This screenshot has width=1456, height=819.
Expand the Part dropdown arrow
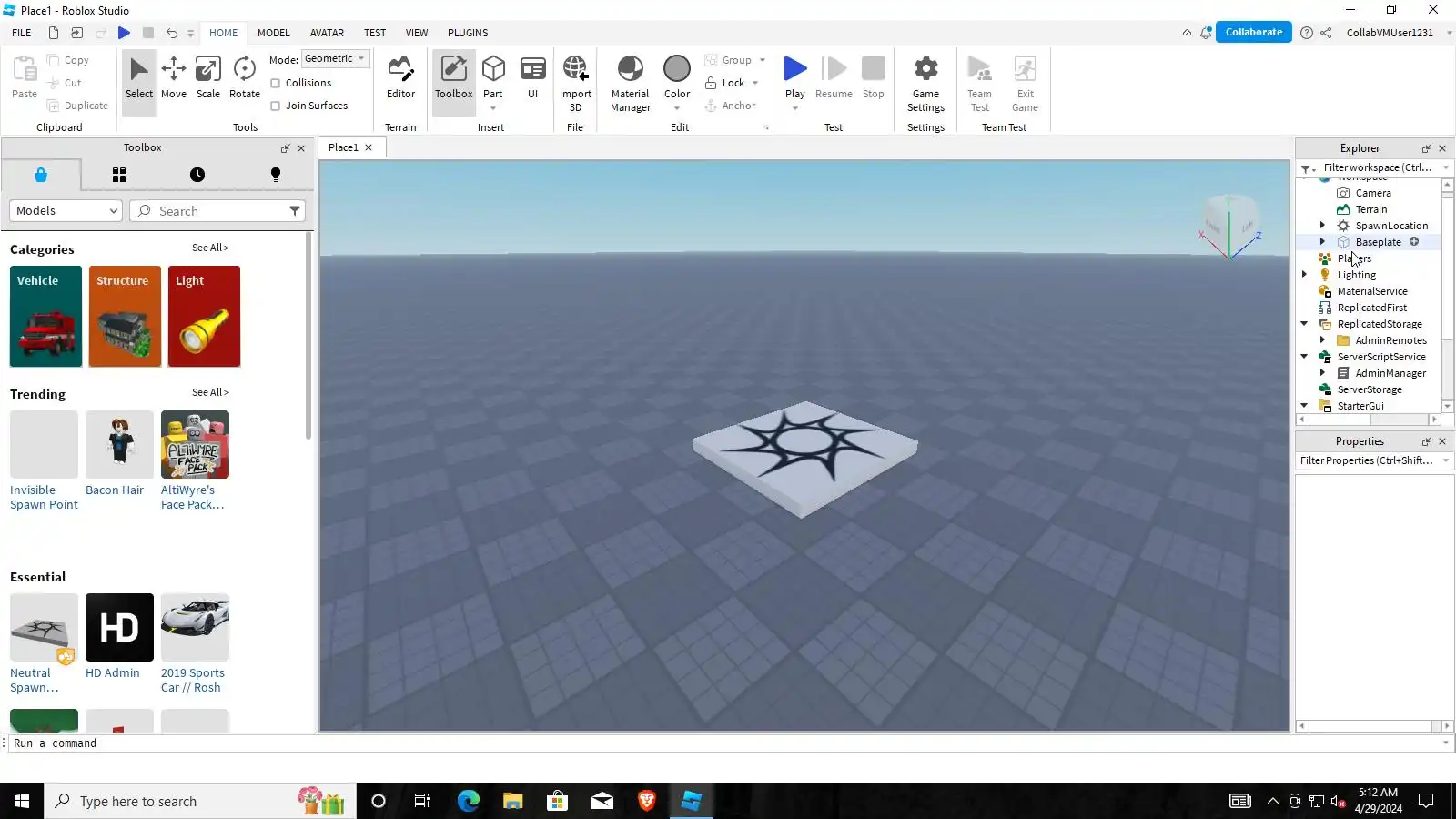(x=493, y=108)
